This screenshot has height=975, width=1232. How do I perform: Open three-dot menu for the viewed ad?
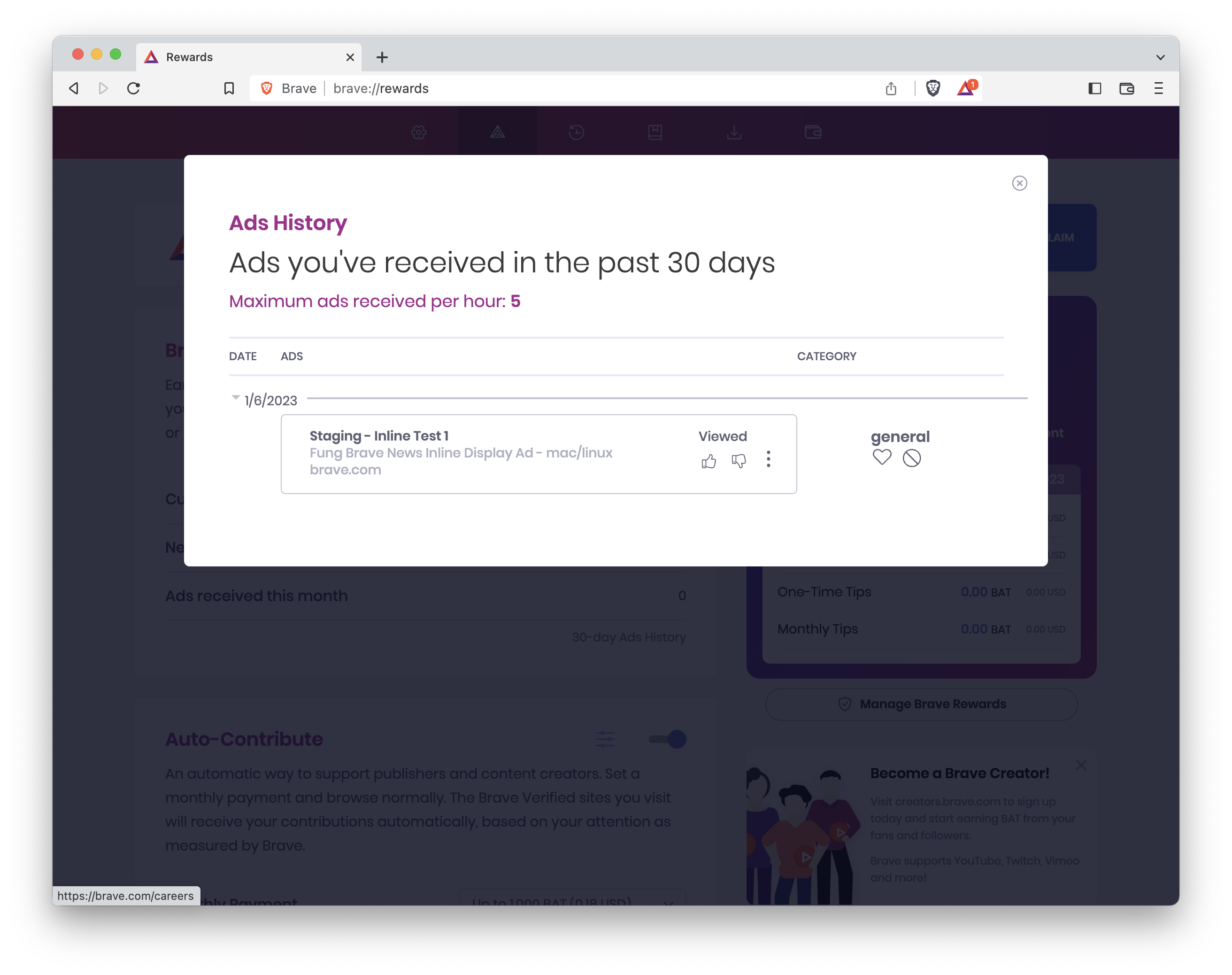(768, 459)
